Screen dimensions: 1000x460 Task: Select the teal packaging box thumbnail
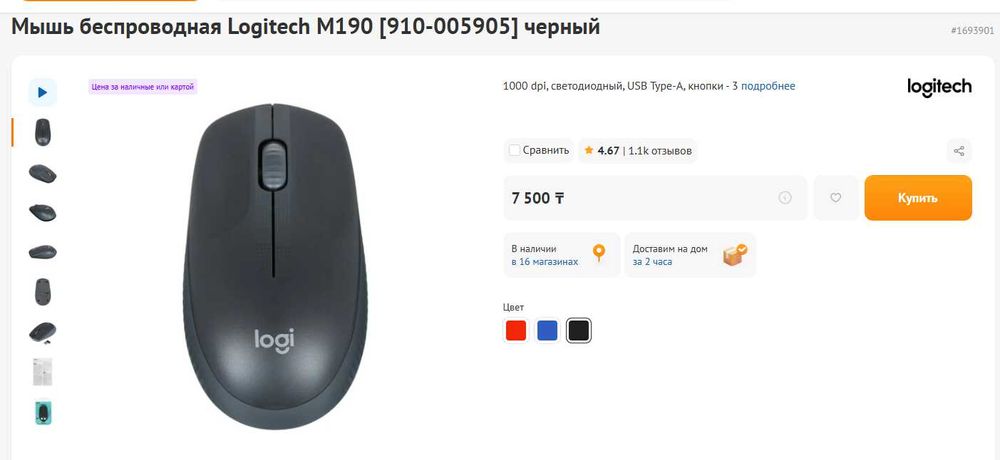click(43, 413)
